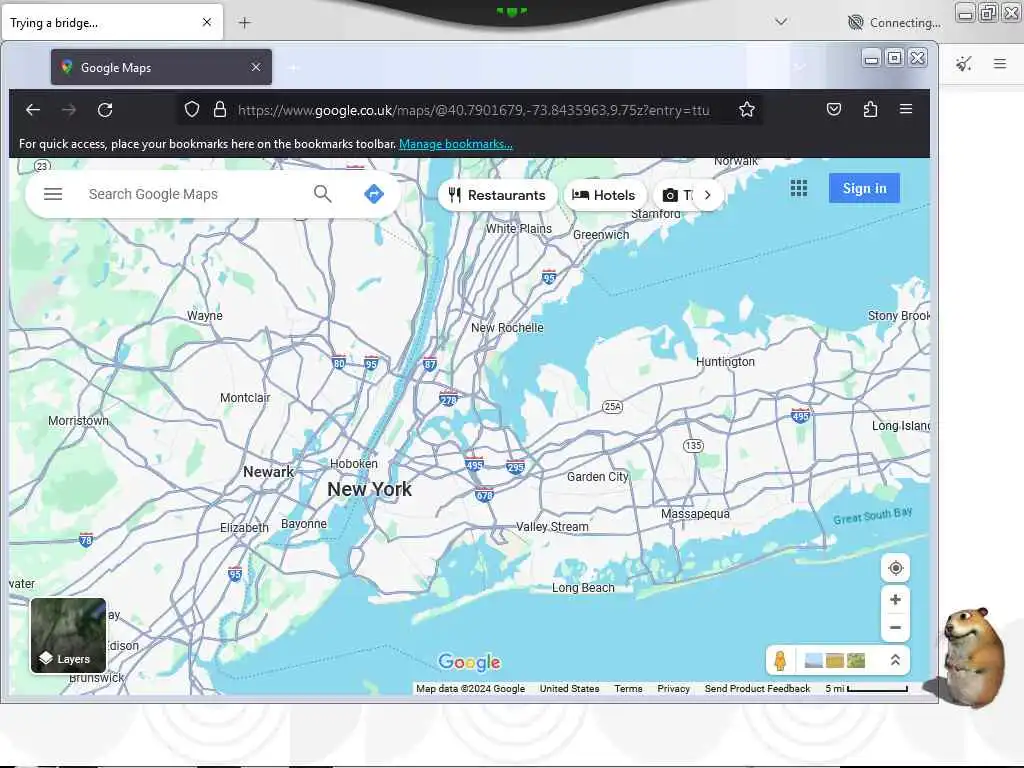Image resolution: width=1024 pixels, height=768 pixels.
Task: Open the Privacy link in map footer
Action: [x=673, y=688]
